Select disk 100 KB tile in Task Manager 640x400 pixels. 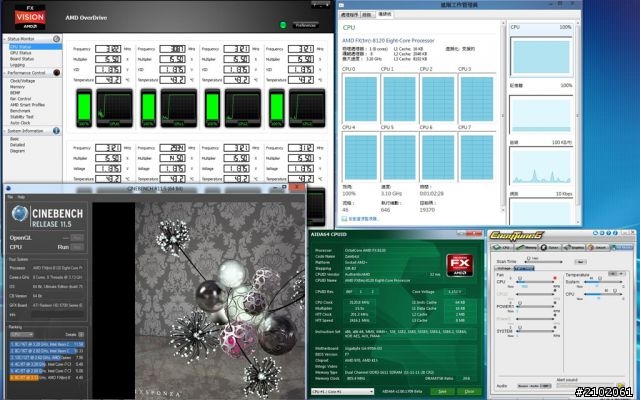541,163
